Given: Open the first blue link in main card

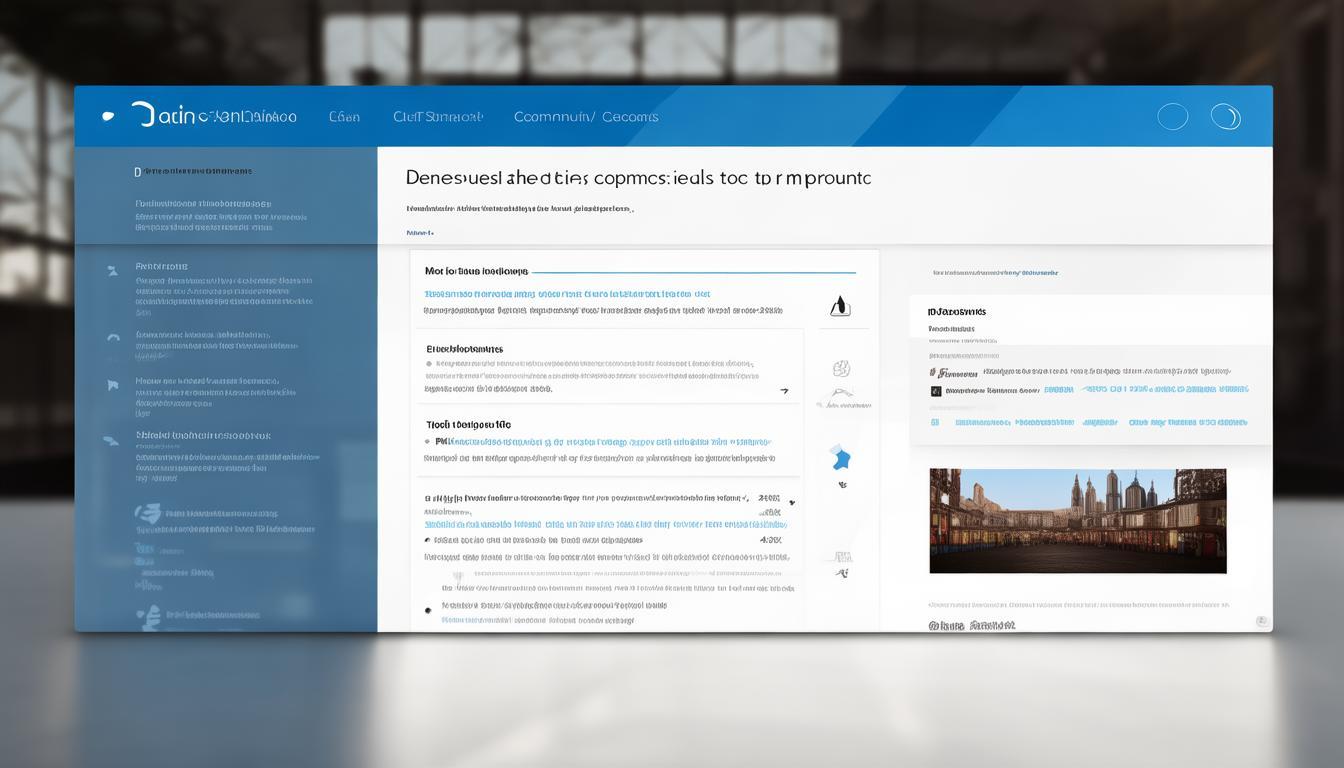Looking at the screenshot, I should [x=566, y=294].
